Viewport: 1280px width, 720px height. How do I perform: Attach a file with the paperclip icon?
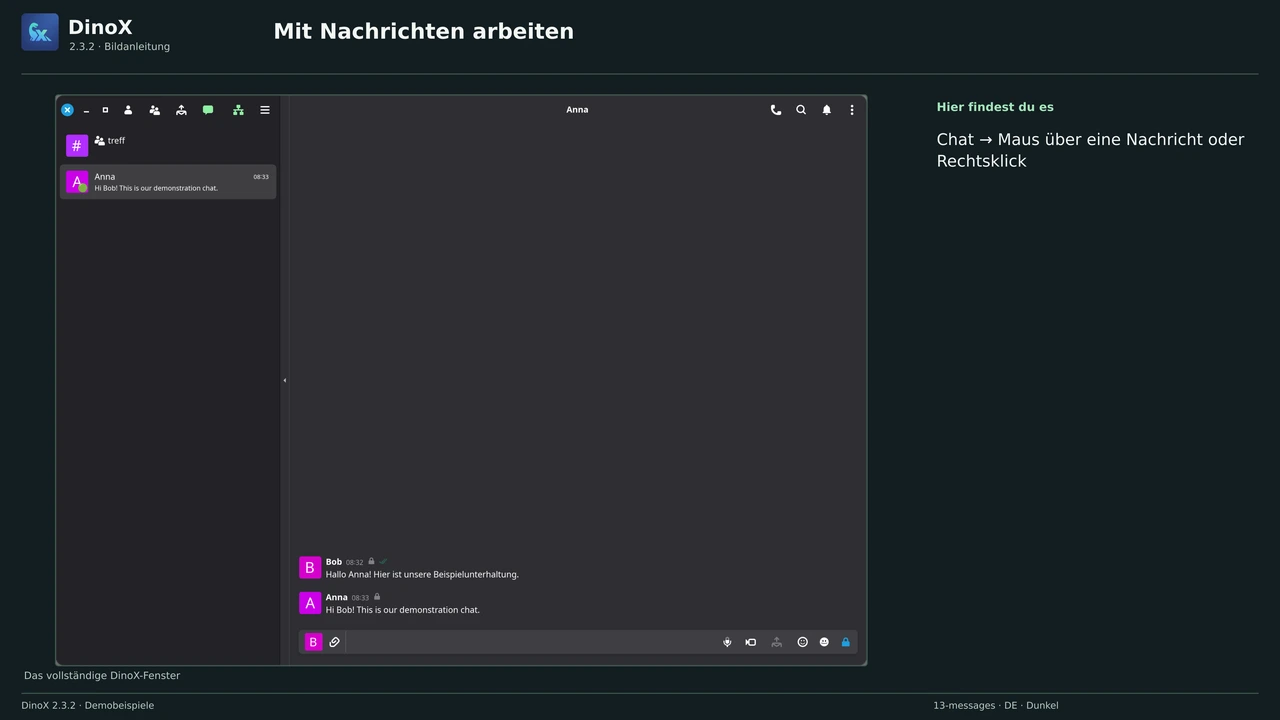[x=335, y=642]
